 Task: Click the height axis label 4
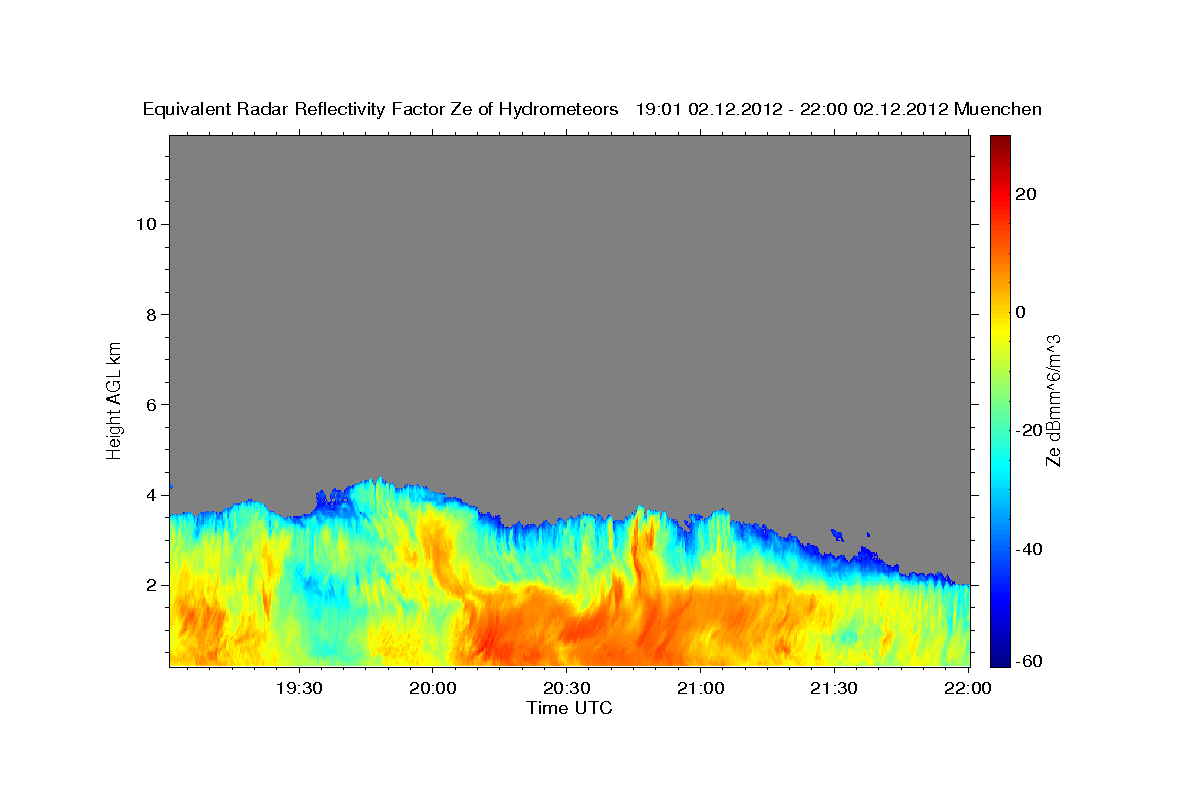151,495
